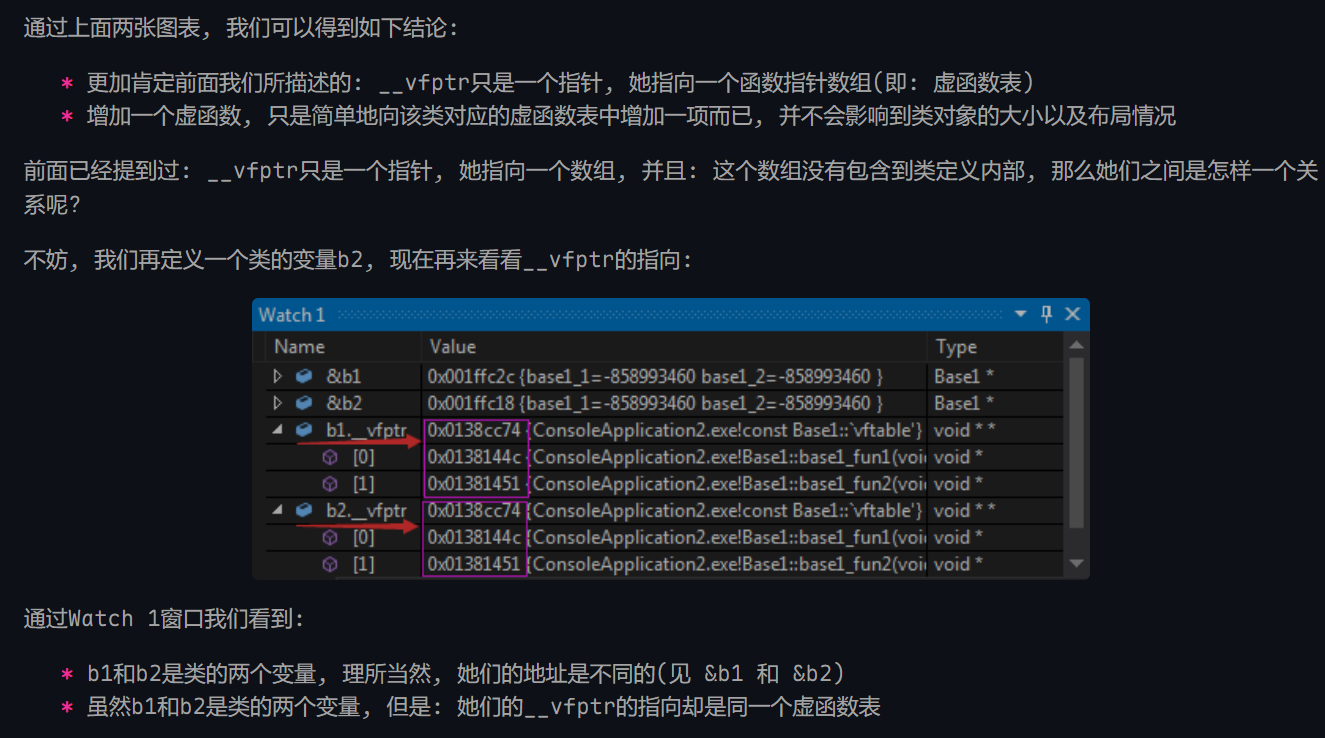Collapse the b2.__vfptr watch entry
Screen dimensions: 1325x738
[x=279, y=510]
